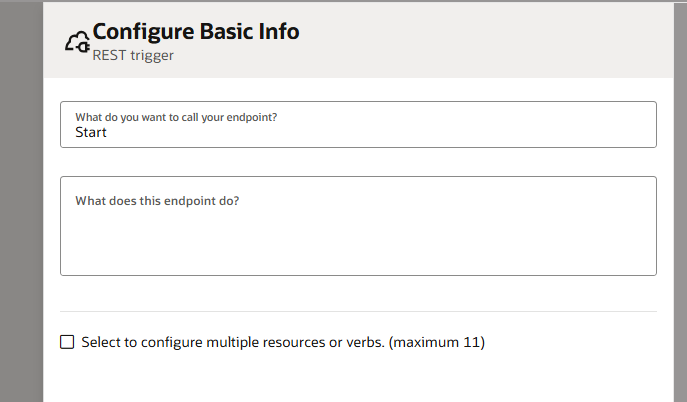The image size is (687, 402).
Task: Click the 'What do you want to call your endpoint?' label
Action: coord(176,117)
